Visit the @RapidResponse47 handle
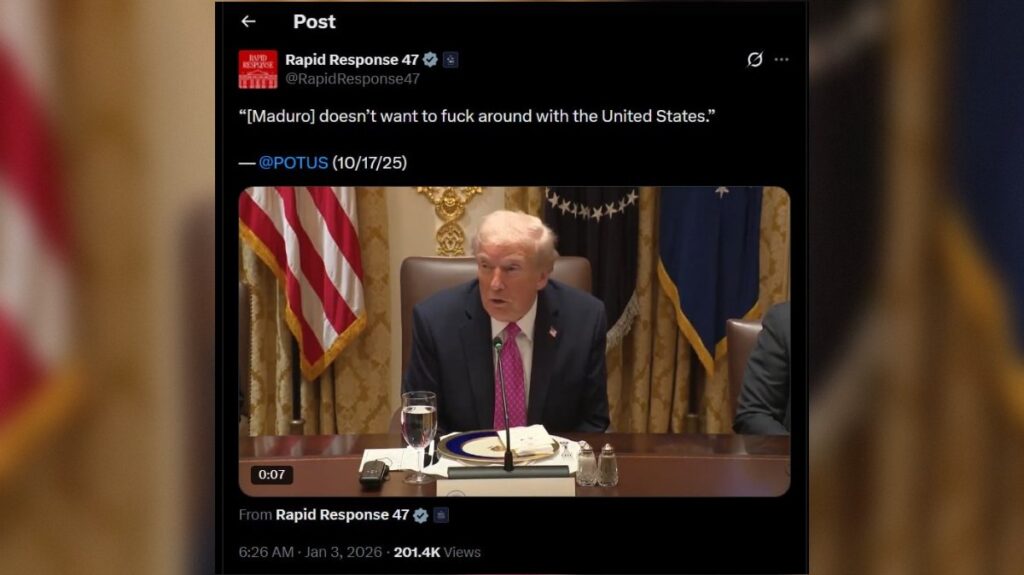The image size is (1024, 575). [x=352, y=79]
